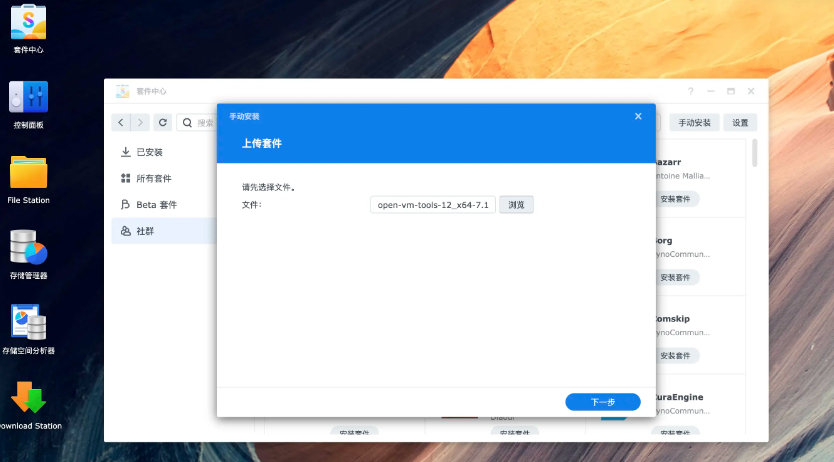Select 社群 in the sidebar
Image resolution: width=834 pixels, height=462 pixels.
click(x=145, y=231)
